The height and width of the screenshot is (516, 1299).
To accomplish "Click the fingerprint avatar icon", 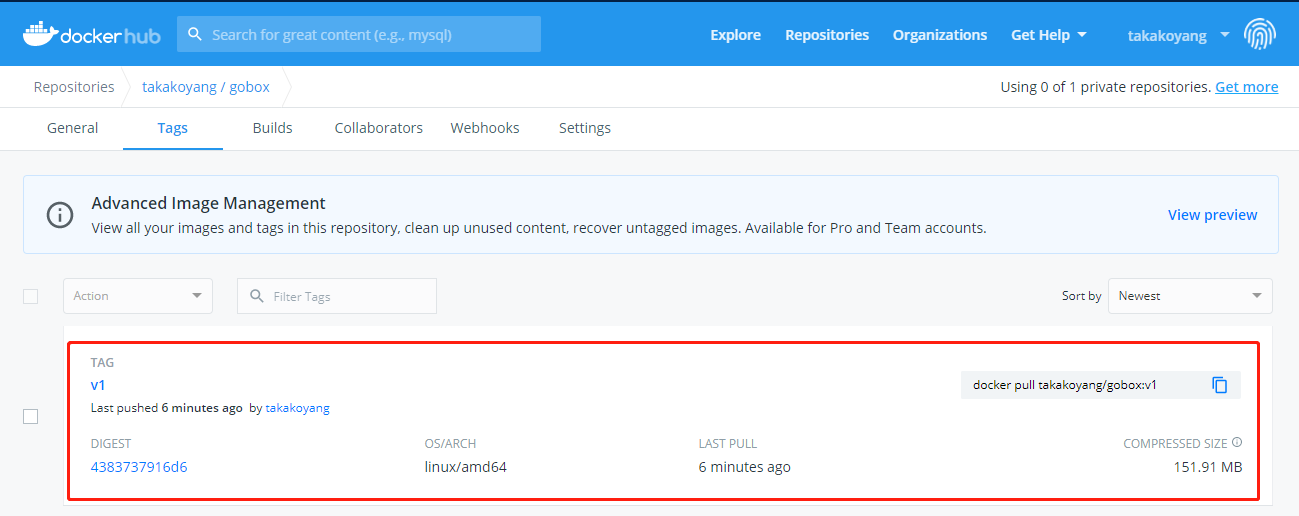I will tap(1260, 35).
